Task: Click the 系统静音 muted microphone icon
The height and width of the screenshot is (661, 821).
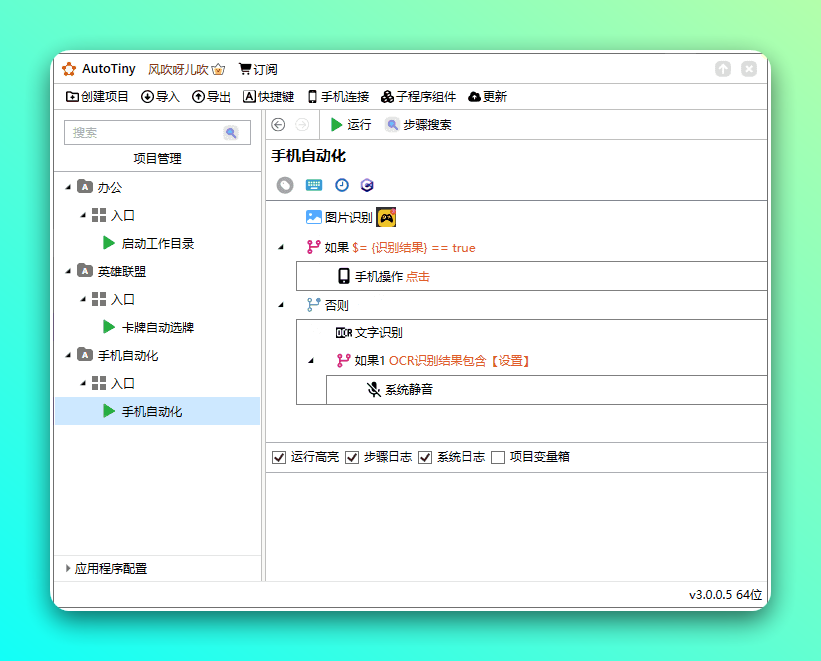Action: 374,390
